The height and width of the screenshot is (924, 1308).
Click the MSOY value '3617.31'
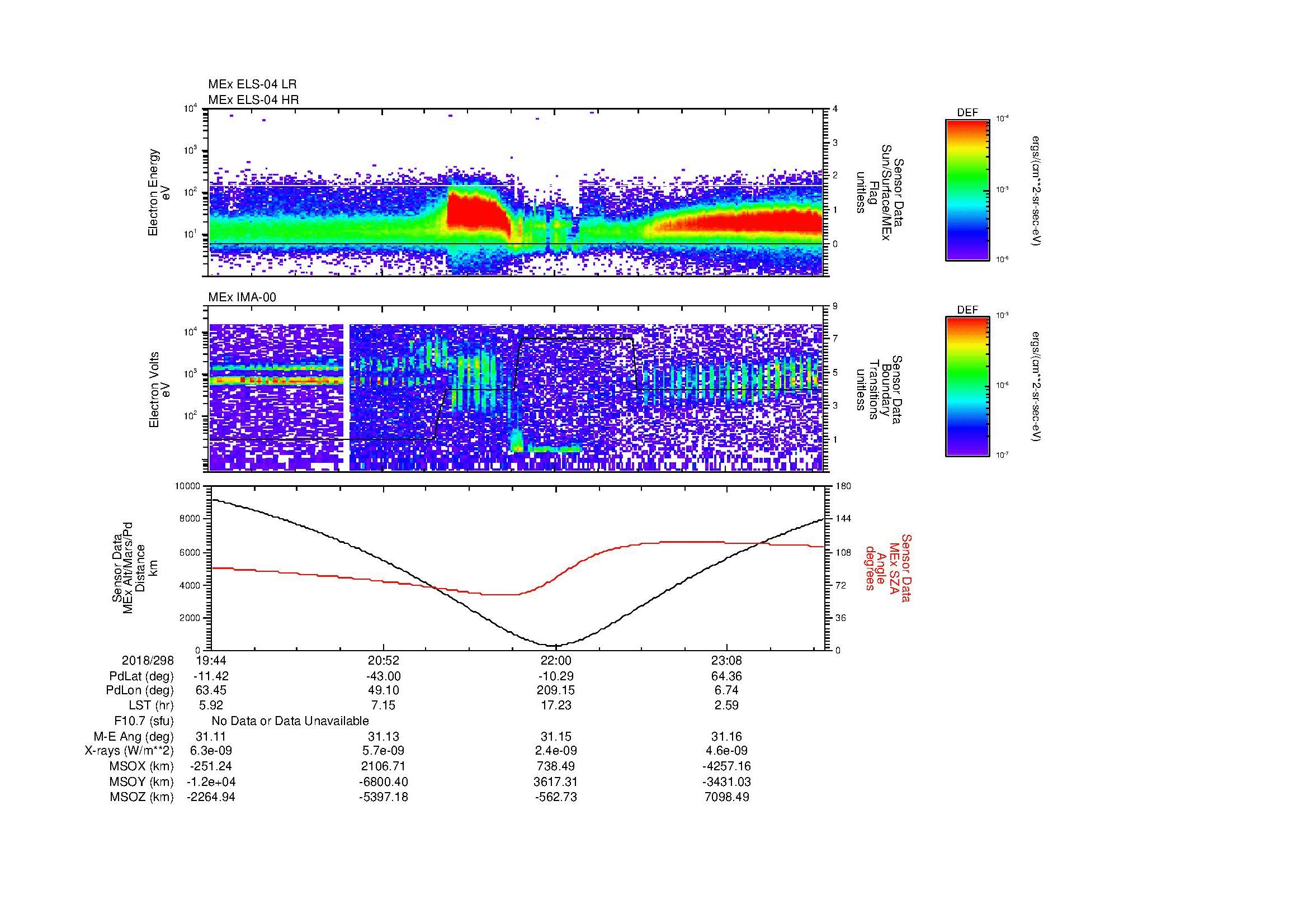pos(555,781)
